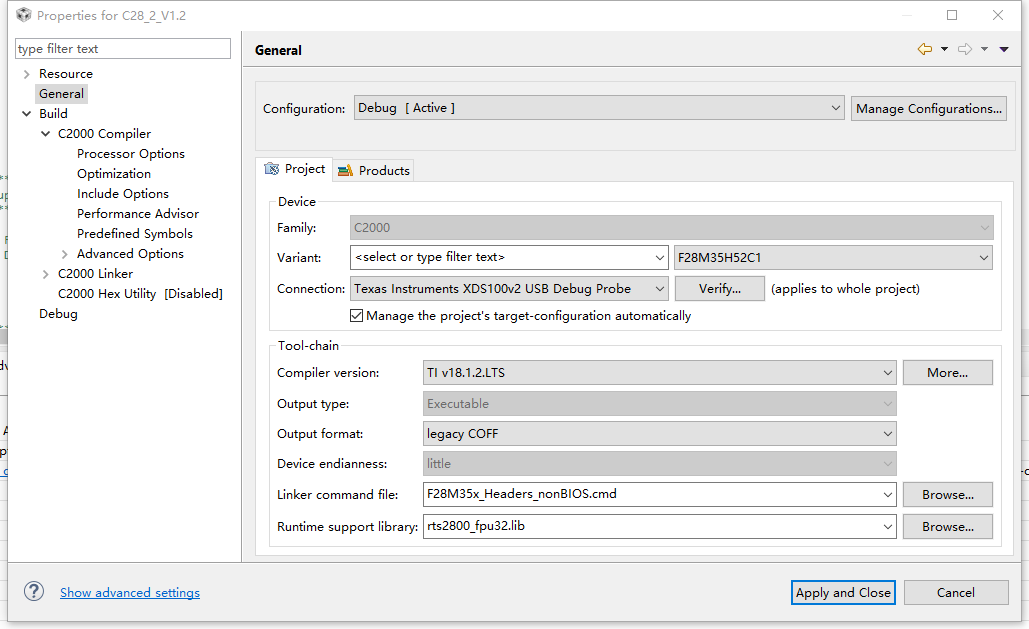Open the Show advanced settings link
1029x629 pixels.
[x=130, y=593]
